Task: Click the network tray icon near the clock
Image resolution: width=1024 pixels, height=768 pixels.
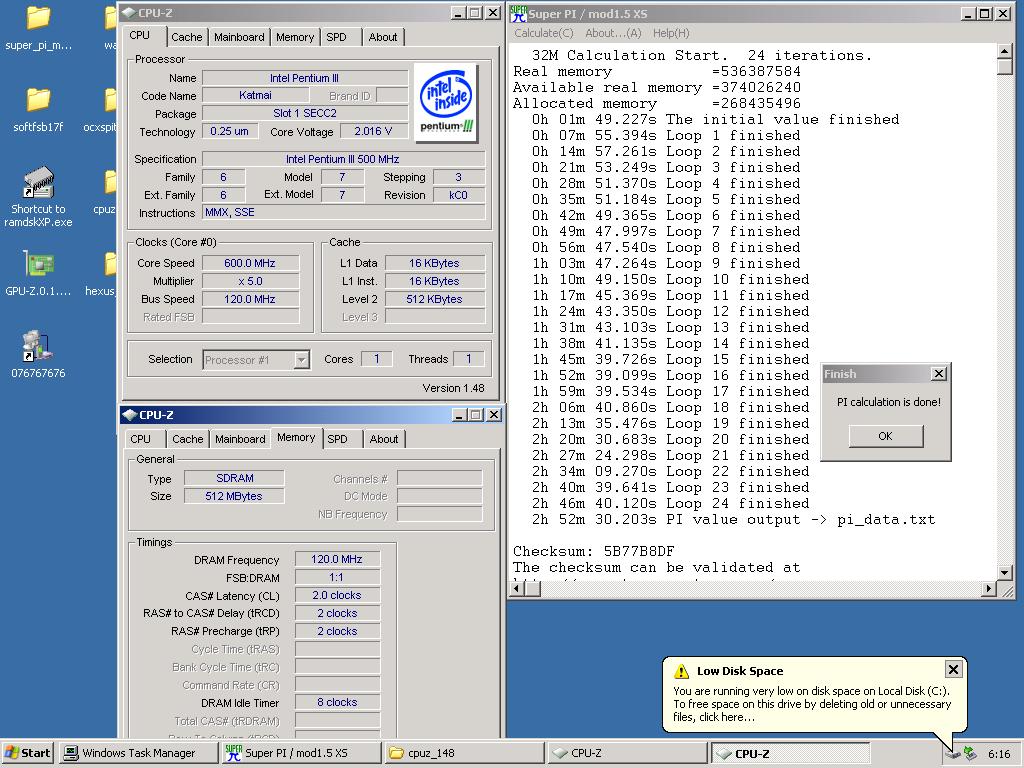Action: click(970, 753)
